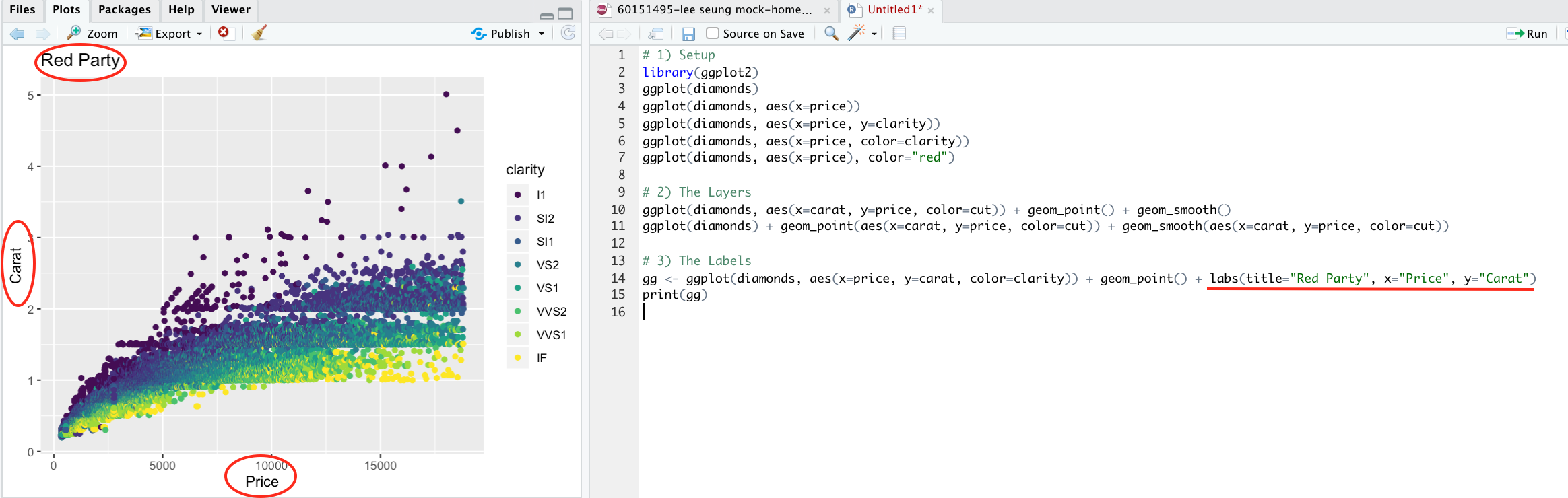Go to the previous plot with back arrow
1568x498 pixels.
[18, 34]
